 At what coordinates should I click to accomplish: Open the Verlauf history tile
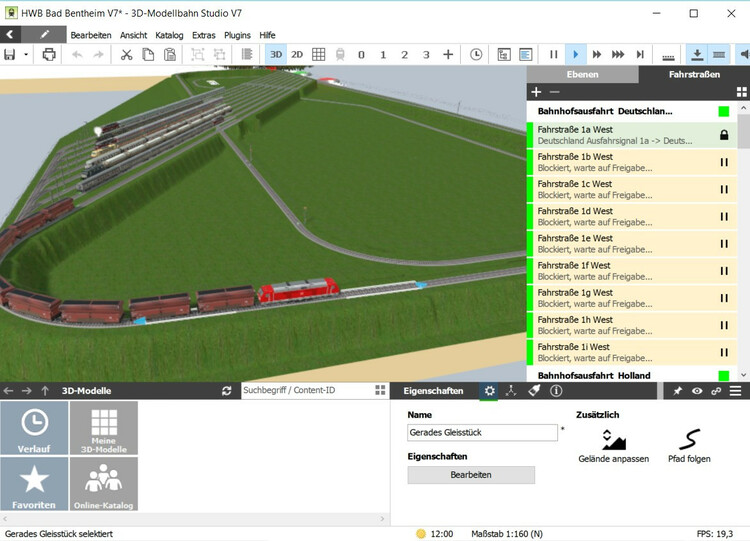(x=34, y=428)
